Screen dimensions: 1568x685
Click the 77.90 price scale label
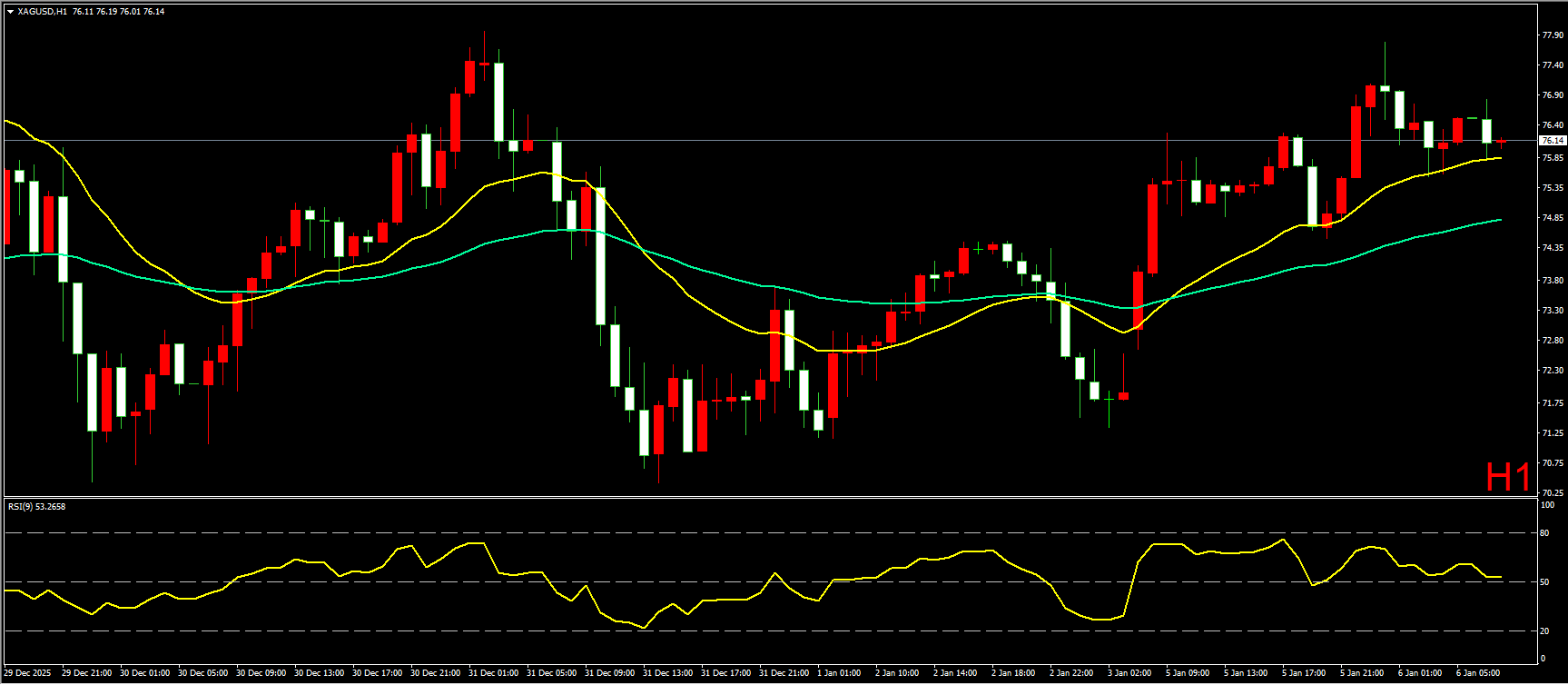(x=1552, y=35)
